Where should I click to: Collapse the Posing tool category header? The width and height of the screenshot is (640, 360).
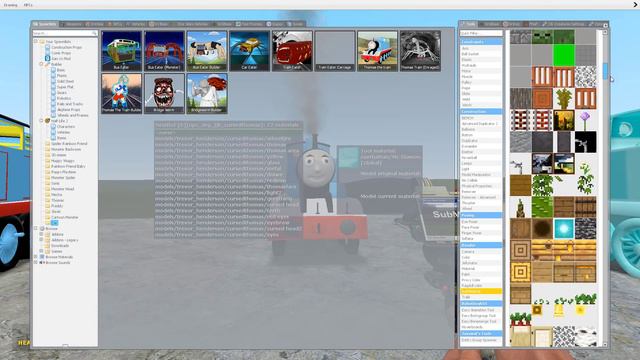(x=481, y=215)
